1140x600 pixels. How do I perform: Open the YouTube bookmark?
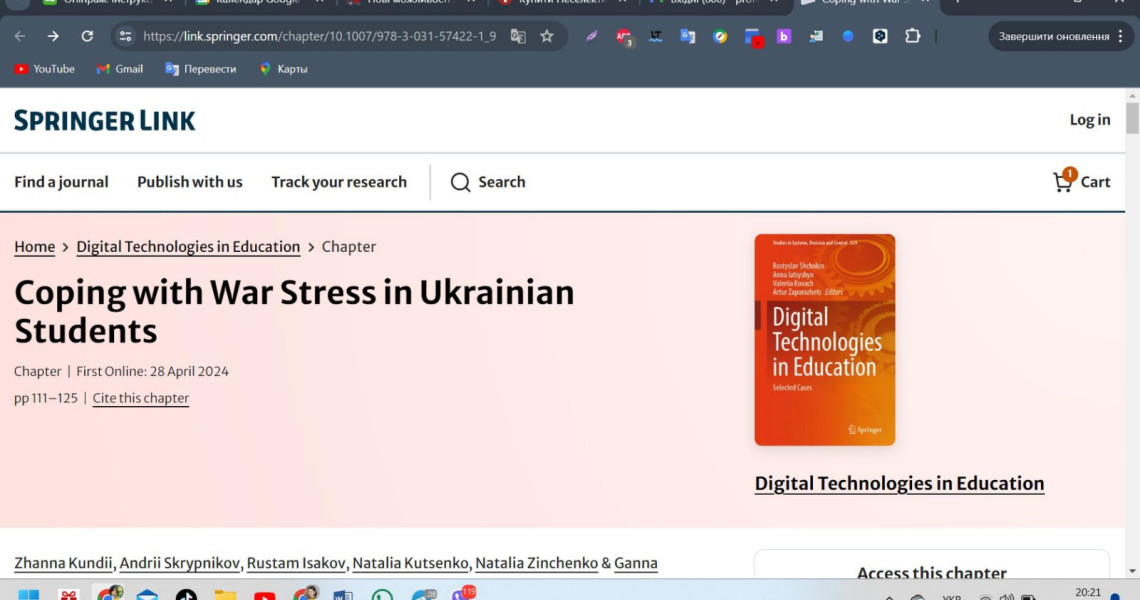tap(44, 69)
